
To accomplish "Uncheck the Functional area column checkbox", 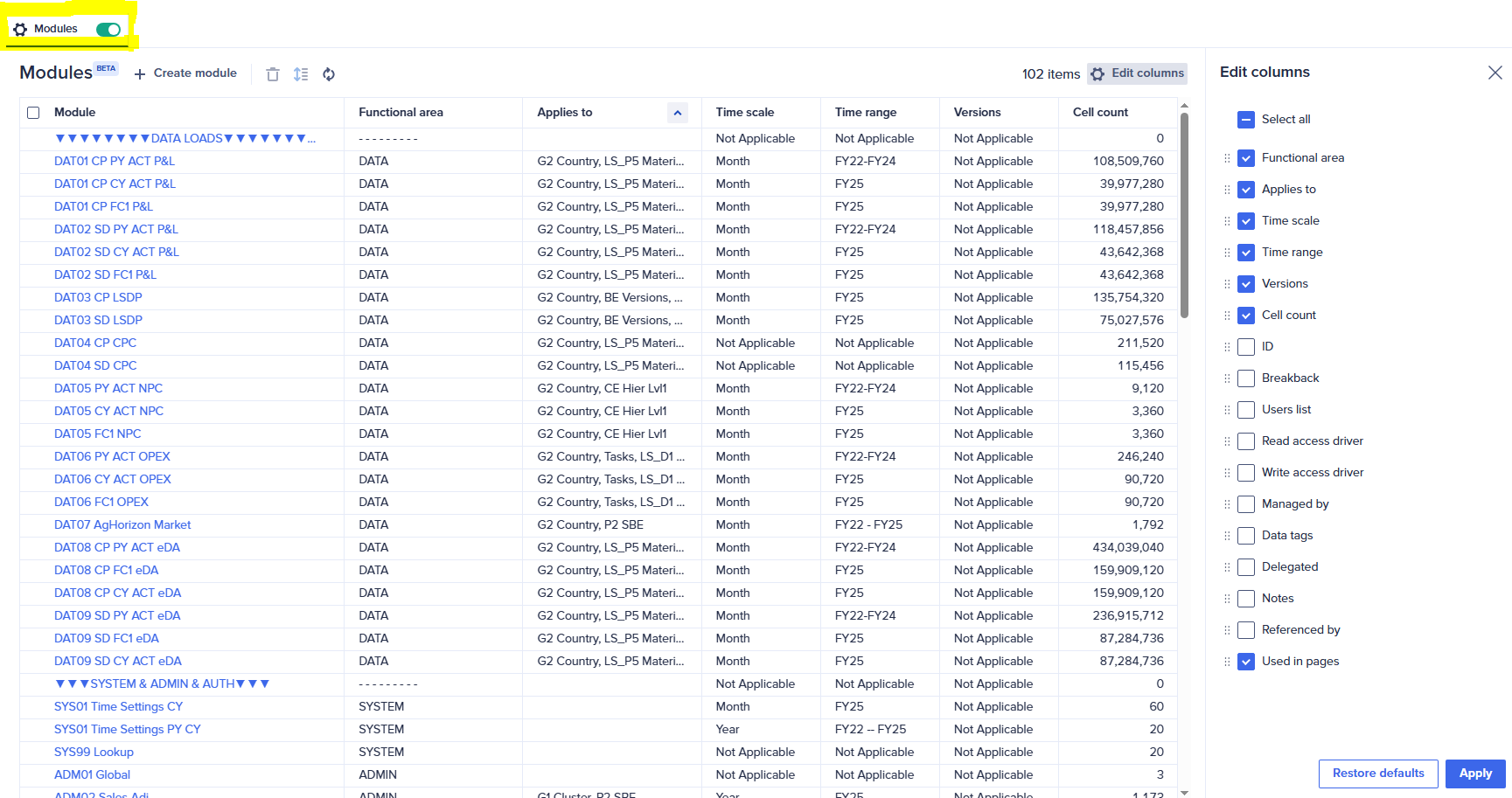I will pyautogui.click(x=1246, y=158).
